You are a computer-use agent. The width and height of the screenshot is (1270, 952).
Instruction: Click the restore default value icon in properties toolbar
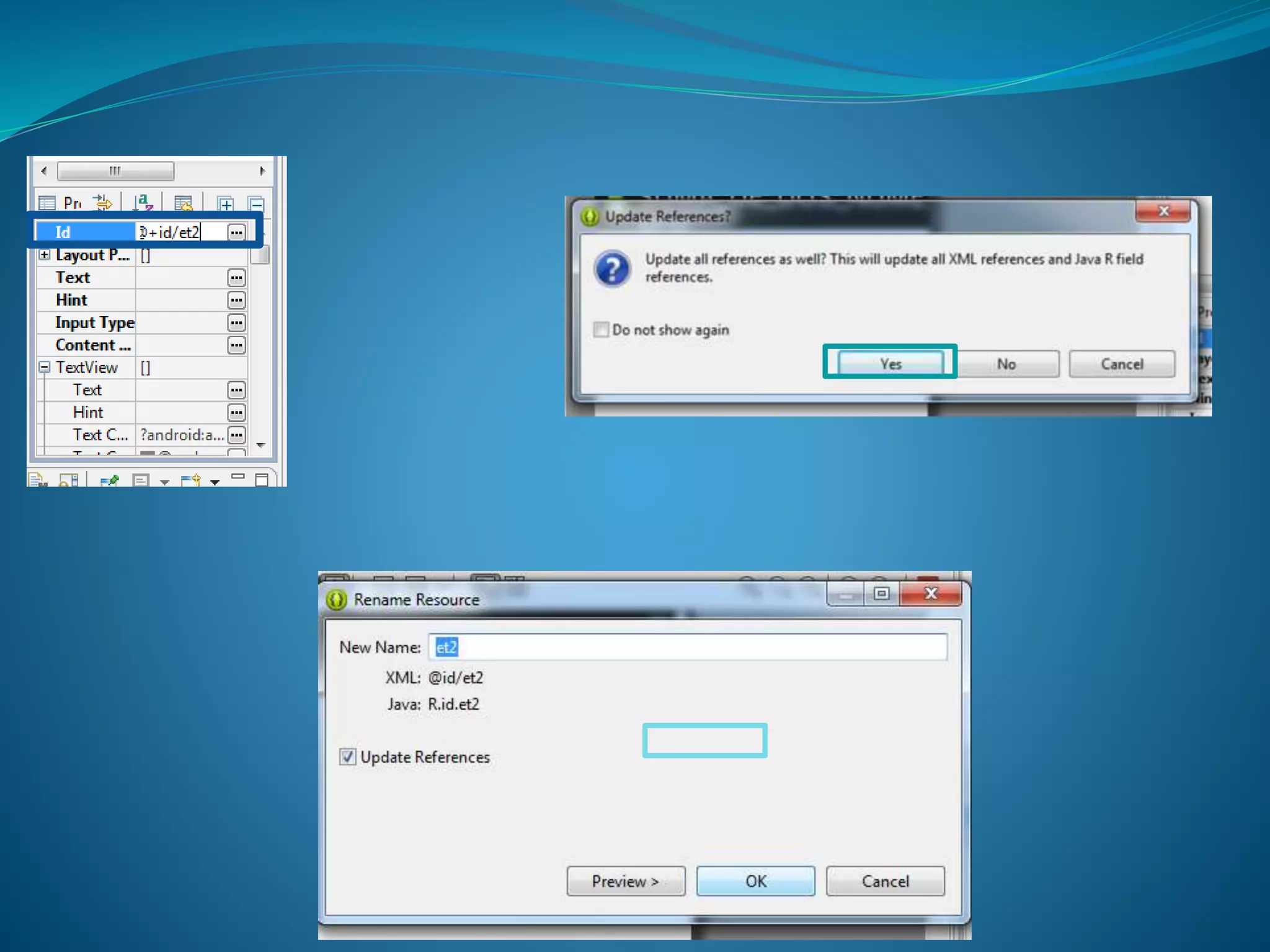(x=184, y=203)
